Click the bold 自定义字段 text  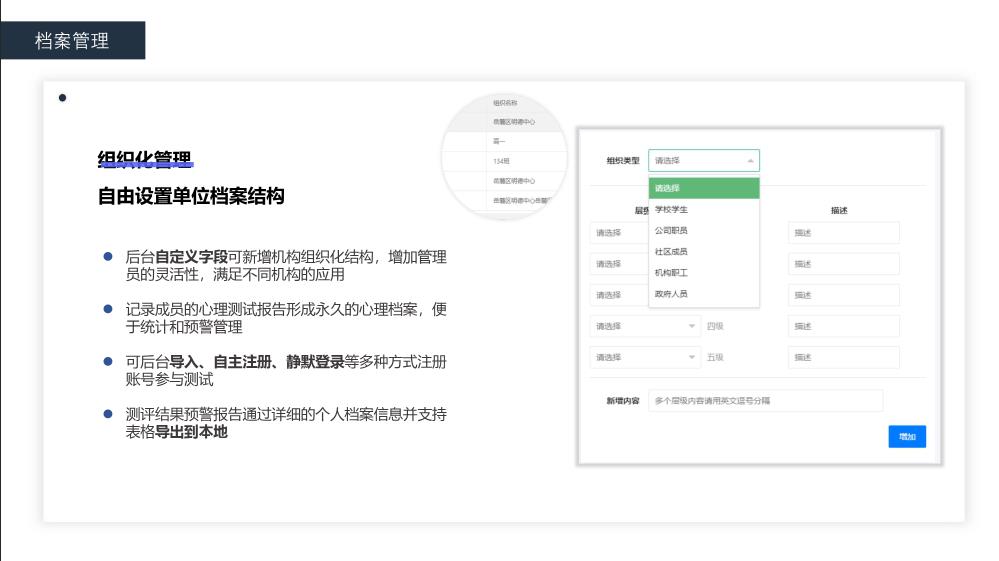pos(192,257)
